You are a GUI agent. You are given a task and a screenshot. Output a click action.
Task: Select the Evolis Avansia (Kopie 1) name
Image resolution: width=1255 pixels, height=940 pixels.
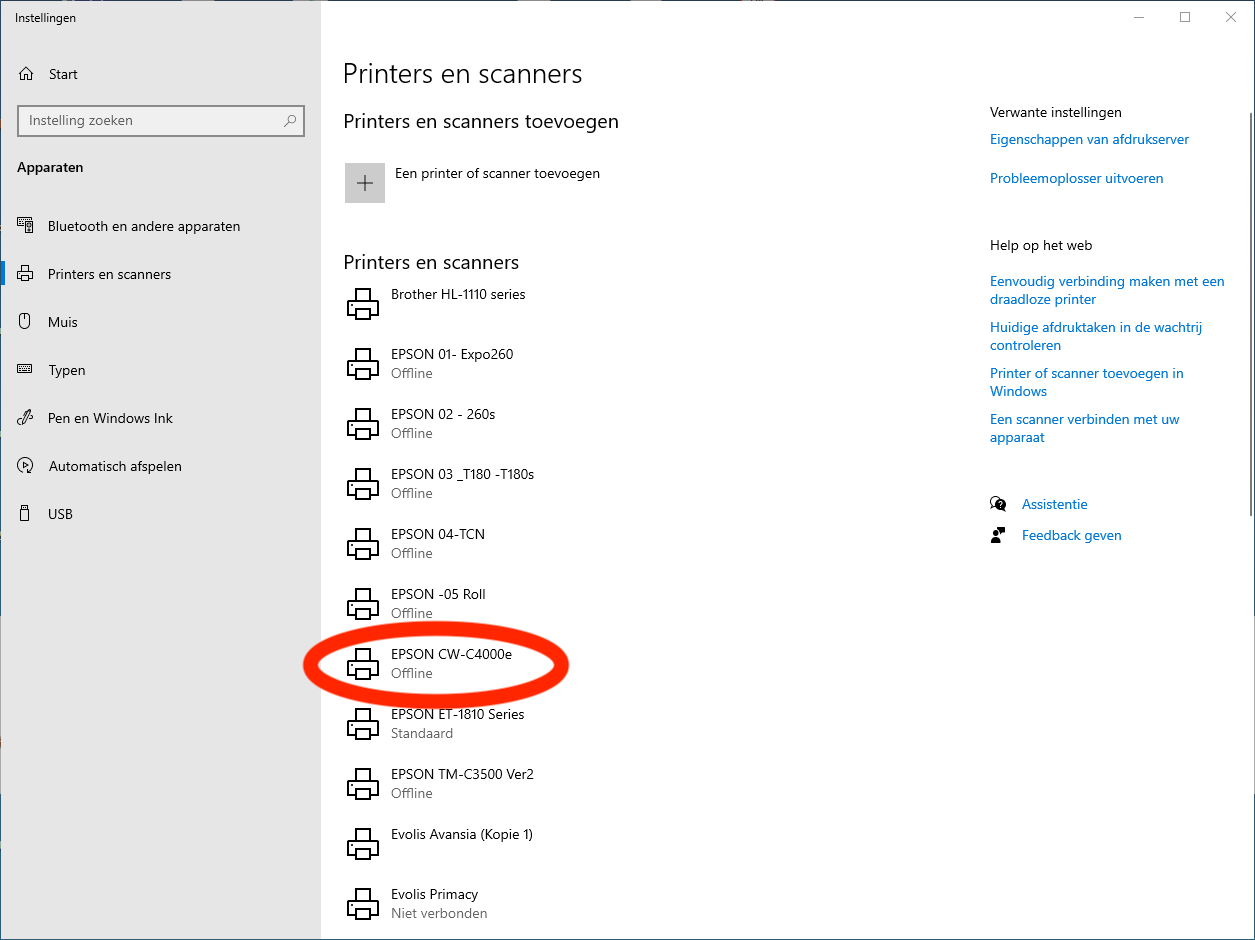[462, 834]
